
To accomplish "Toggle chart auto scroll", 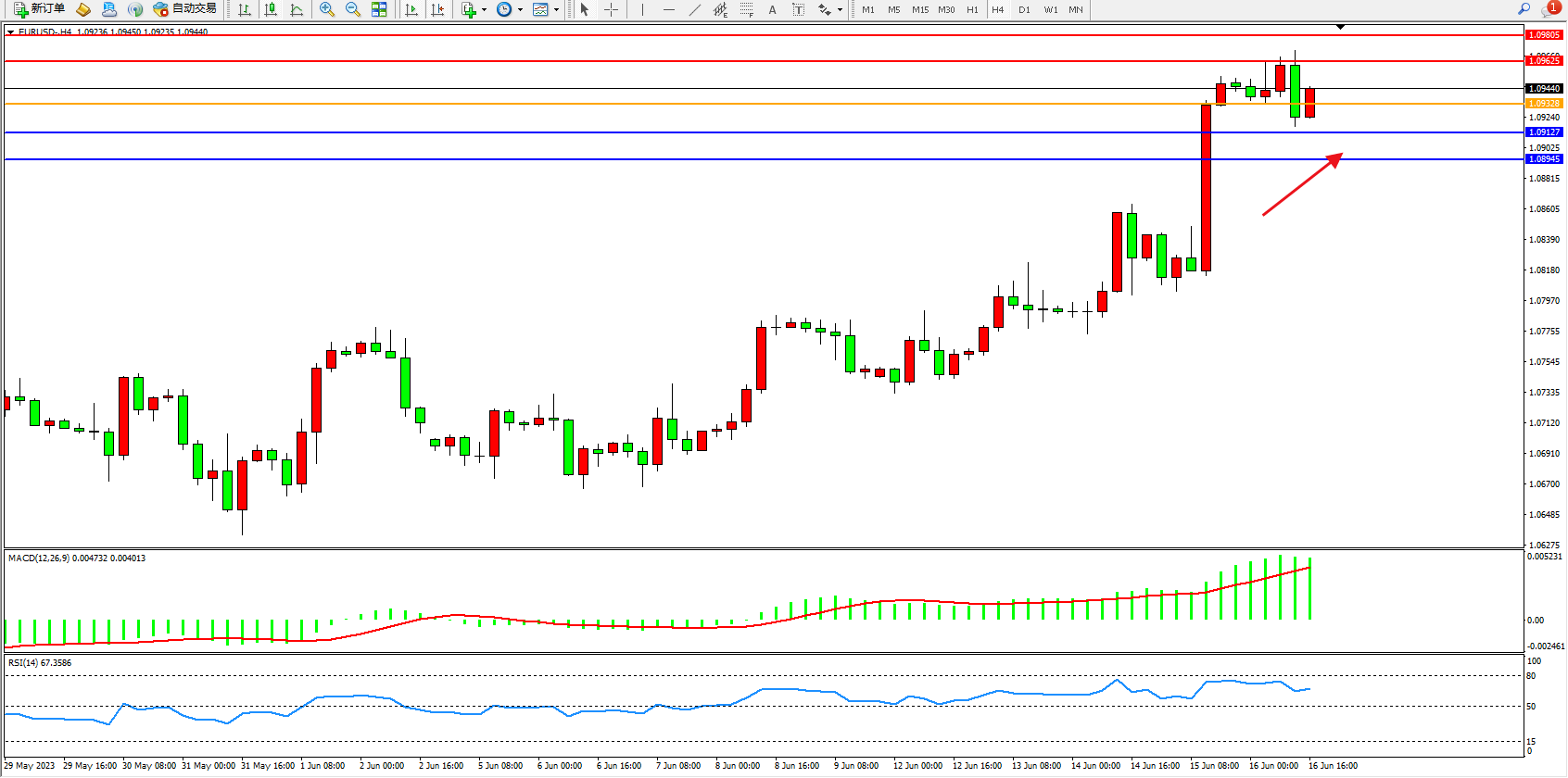I will (411, 9).
